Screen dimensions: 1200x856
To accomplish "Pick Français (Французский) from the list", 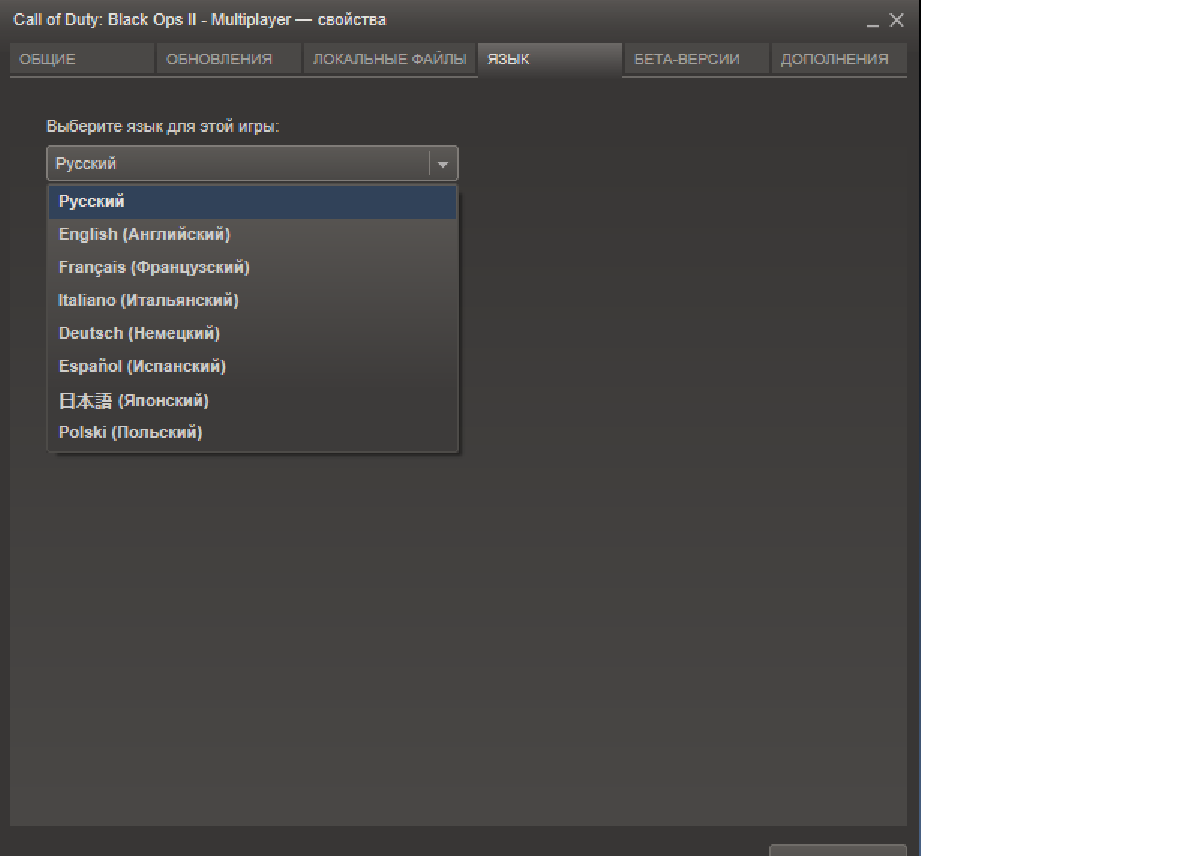I will tap(252, 268).
